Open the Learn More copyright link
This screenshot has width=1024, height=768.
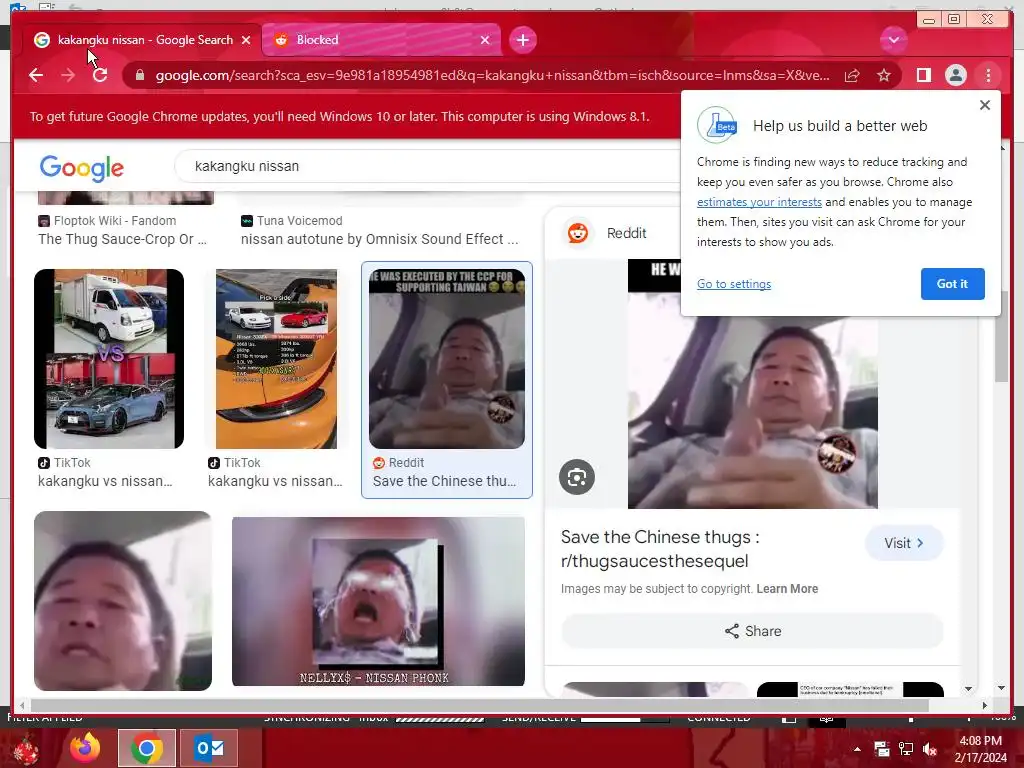coord(787,589)
